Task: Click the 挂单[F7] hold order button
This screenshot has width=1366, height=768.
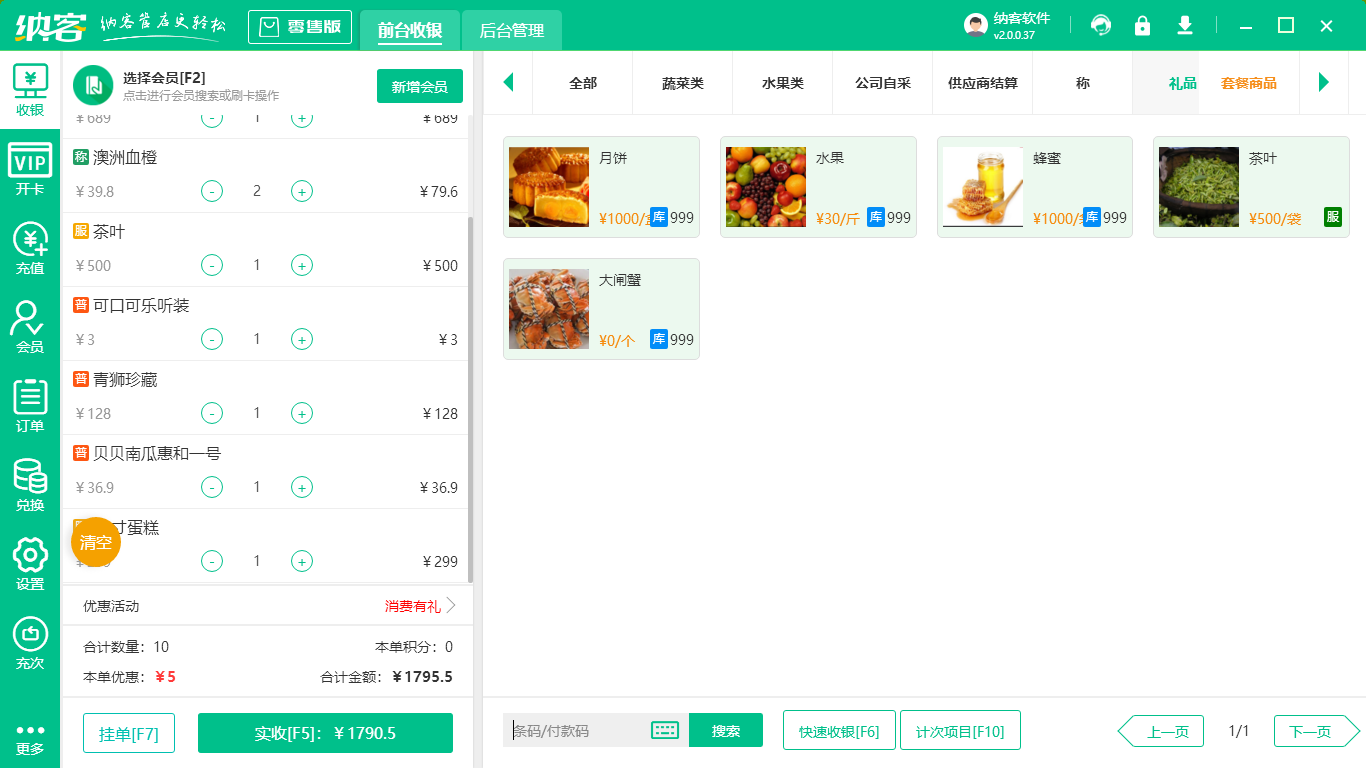Action: tap(128, 731)
